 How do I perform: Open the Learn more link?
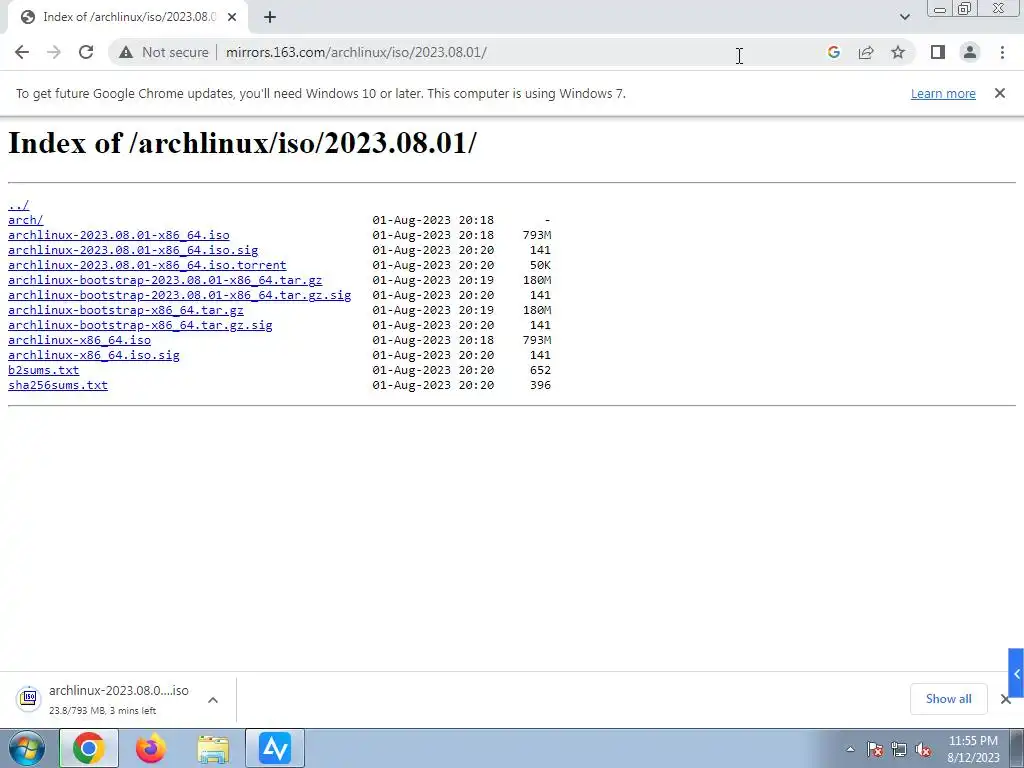click(x=943, y=94)
